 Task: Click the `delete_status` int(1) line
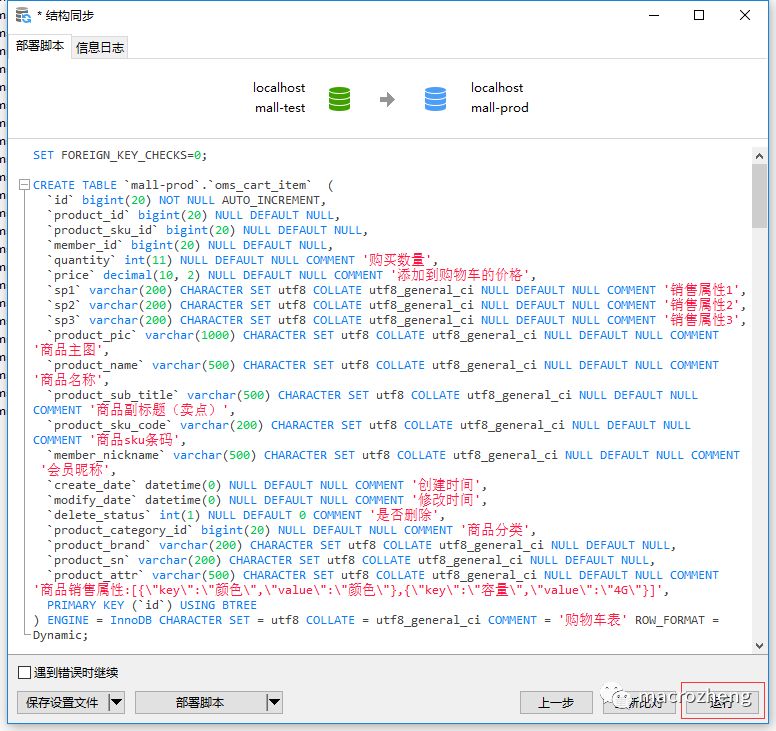pos(246,515)
